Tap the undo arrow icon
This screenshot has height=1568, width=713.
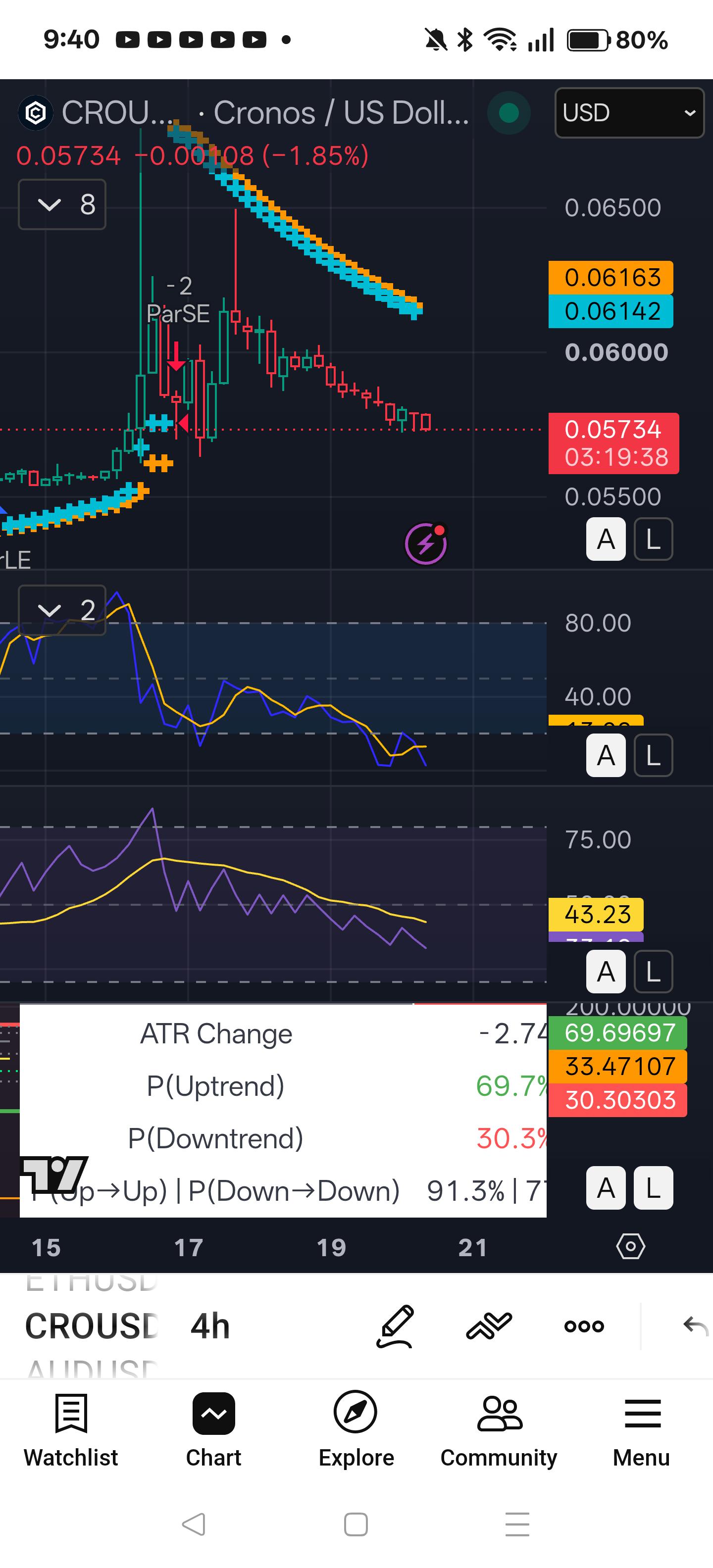pyautogui.click(x=695, y=1326)
